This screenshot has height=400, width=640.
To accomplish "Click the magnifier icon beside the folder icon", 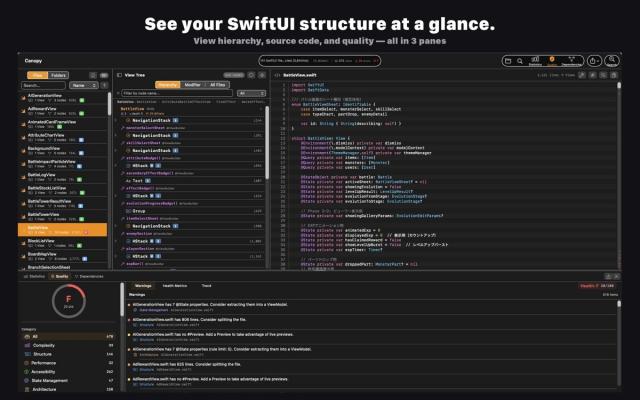I will tap(520, 61).
